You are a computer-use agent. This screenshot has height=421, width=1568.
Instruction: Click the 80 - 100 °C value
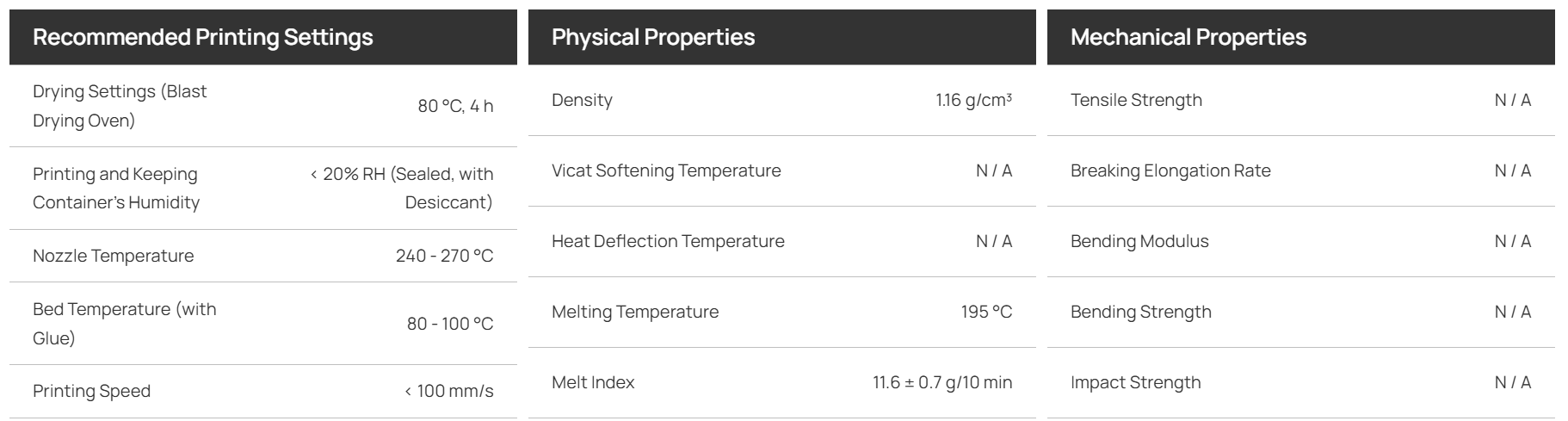(450, 324)
